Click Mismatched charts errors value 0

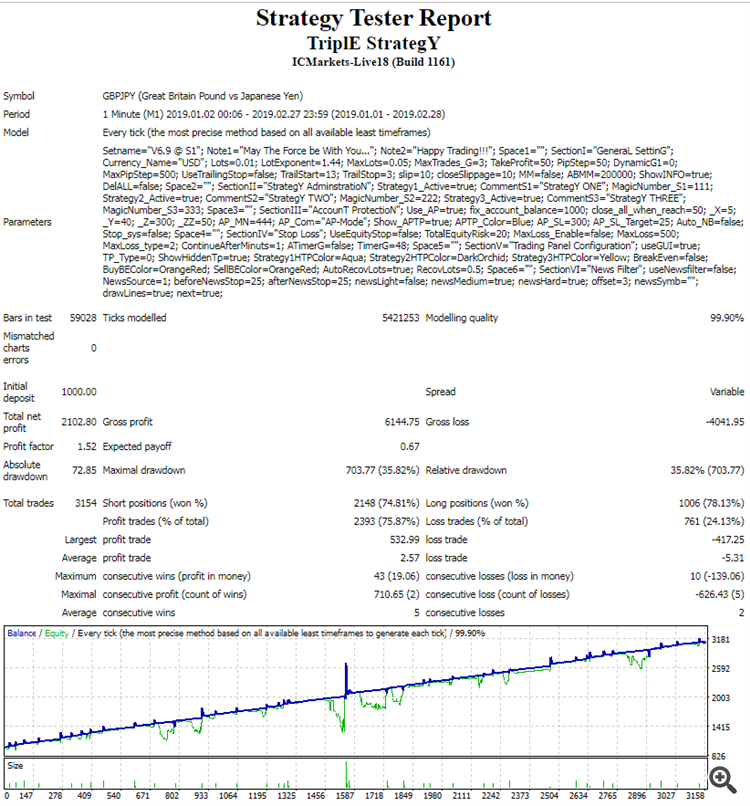(94, 348)
